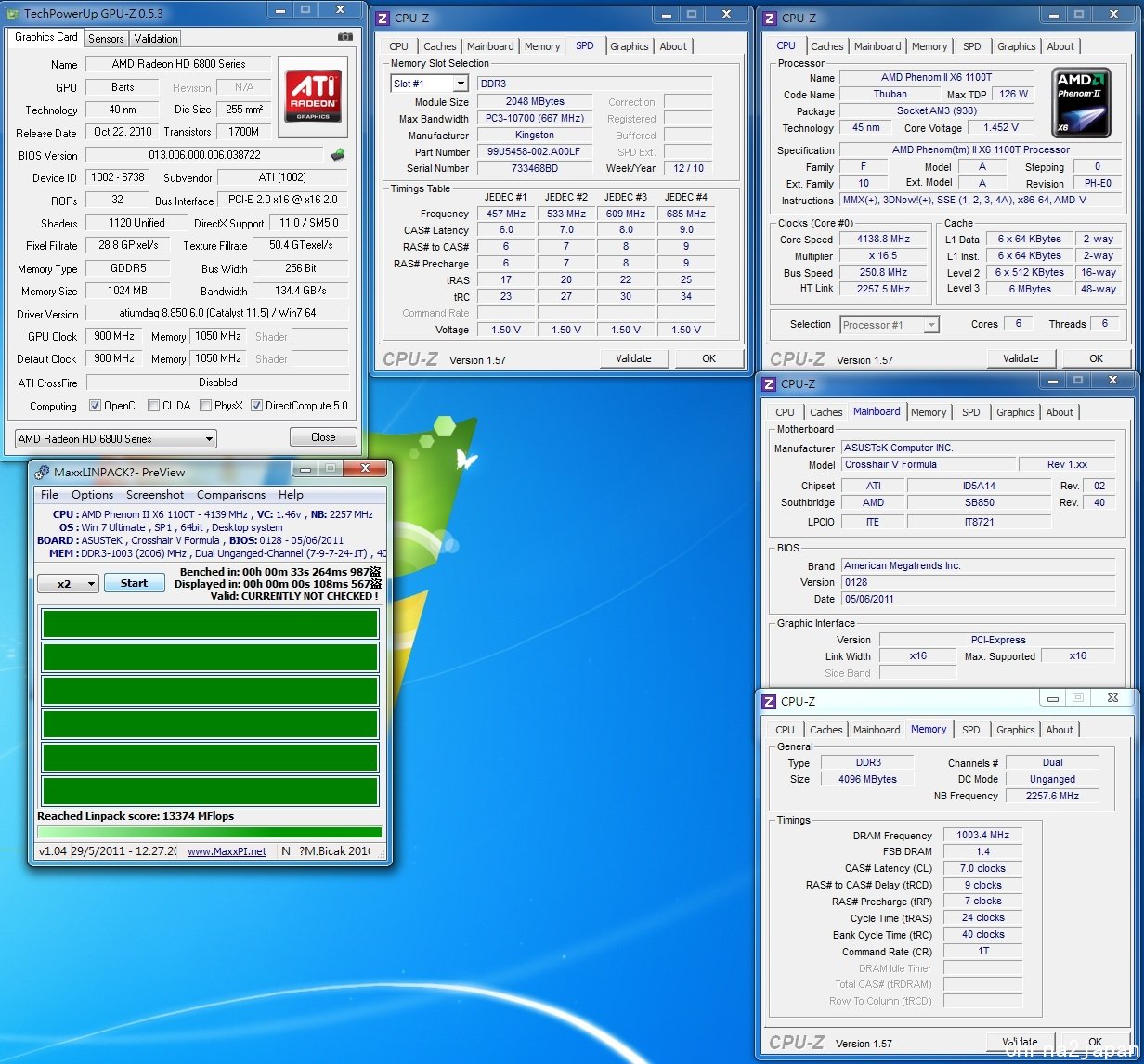Open the About tab in the CPU-Z CPU window
This screenshot has width=1144, height=1064.
(x=1060, y=46)
